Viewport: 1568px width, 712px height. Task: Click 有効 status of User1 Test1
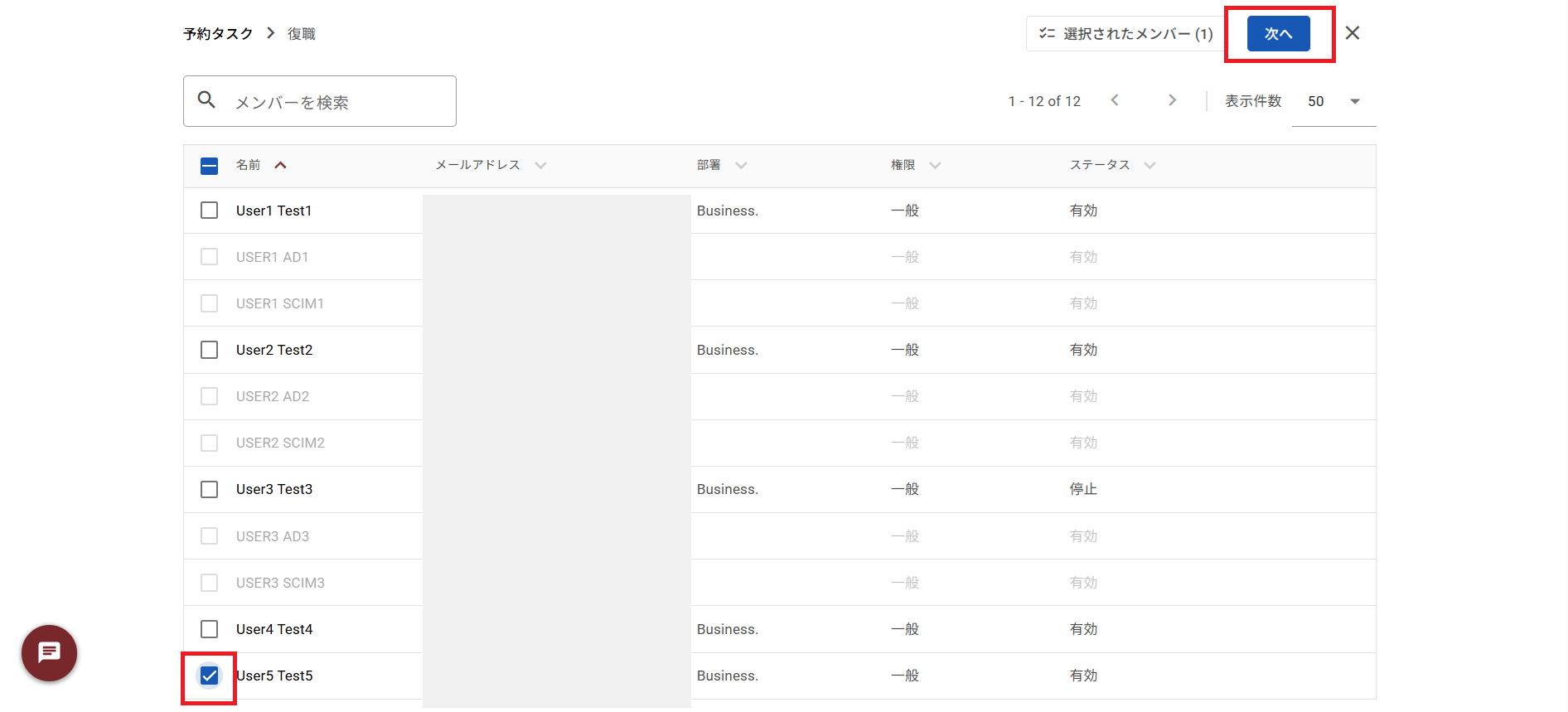pyautogui.click(x=1083, y=211)
